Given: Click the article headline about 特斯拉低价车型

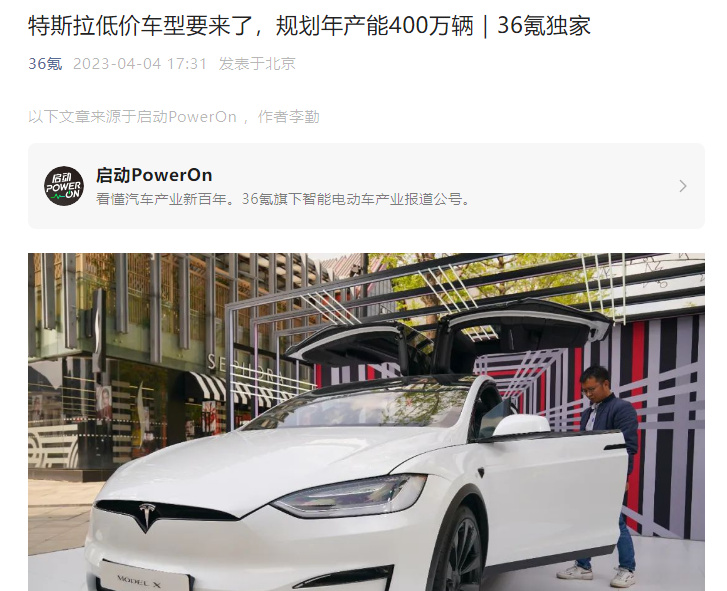Looking at the screenshot, I should point(309,25).
